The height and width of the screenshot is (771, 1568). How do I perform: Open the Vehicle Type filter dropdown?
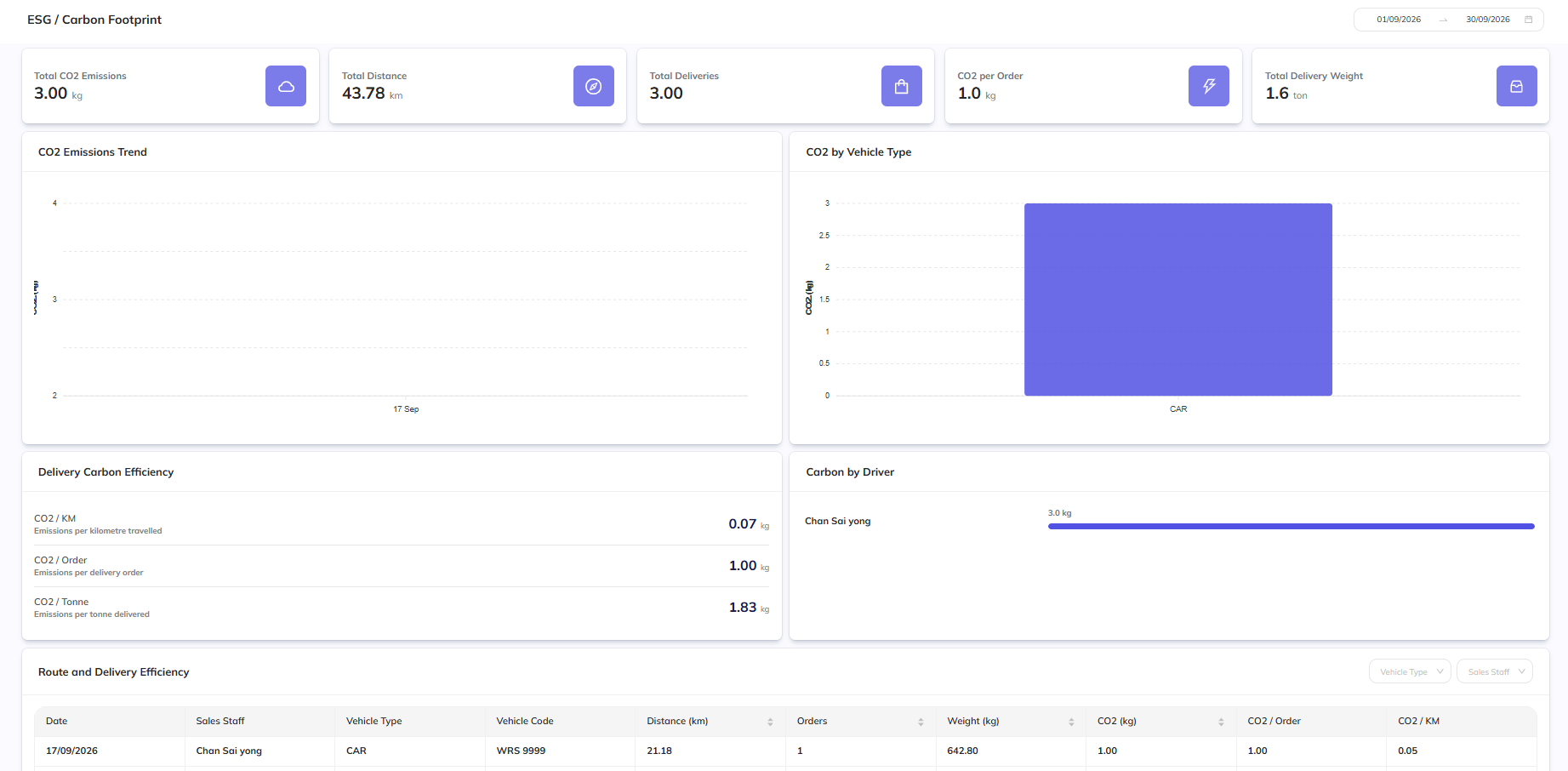(x=1410, y=671)
